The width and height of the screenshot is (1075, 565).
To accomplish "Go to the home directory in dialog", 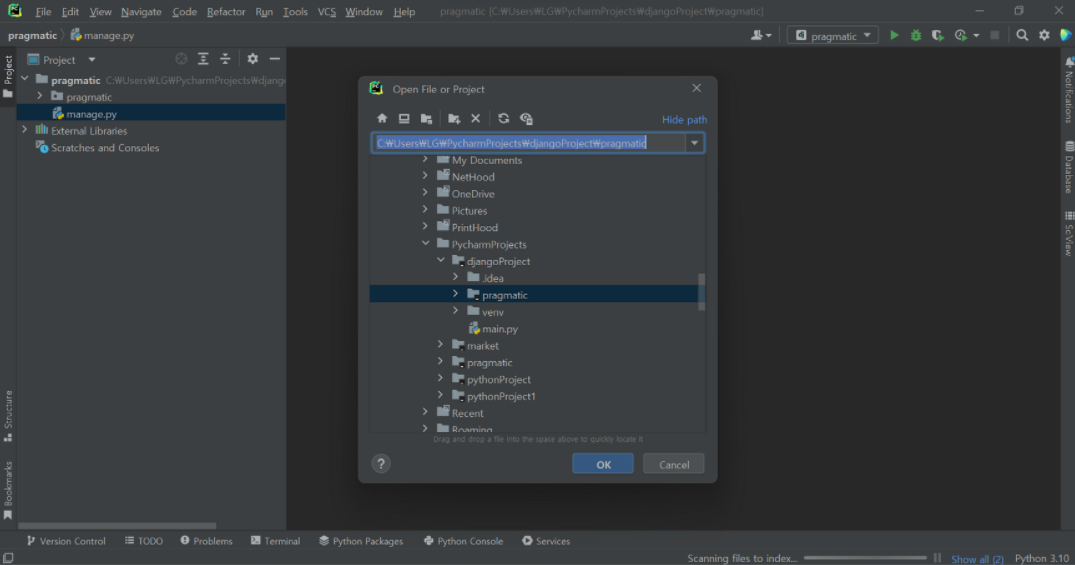I will coord(382,119).
